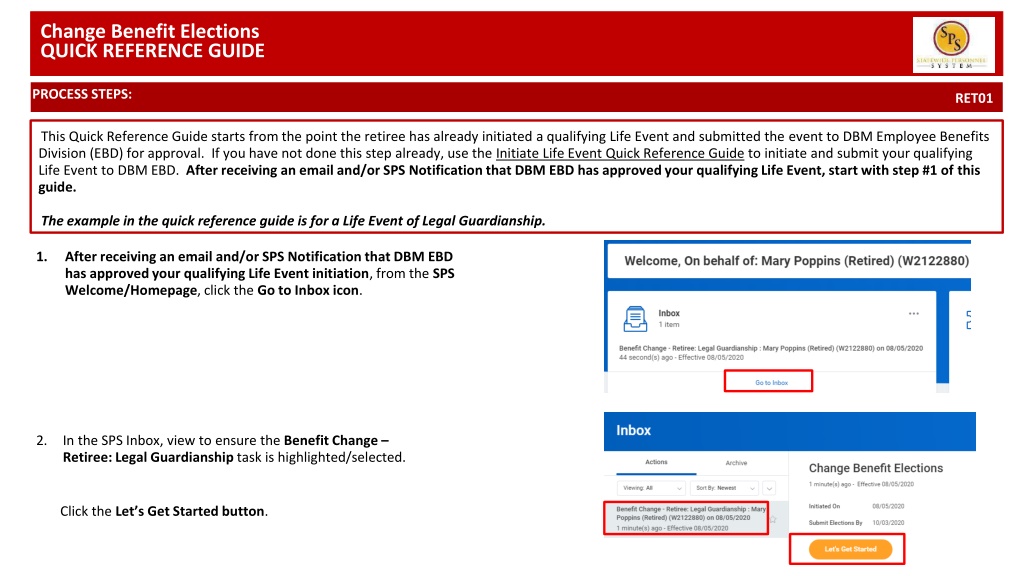The image size is (1024, 576).
Task: Open Initiate Life Event Quick Reference Guide link
Action: [620, 153]
